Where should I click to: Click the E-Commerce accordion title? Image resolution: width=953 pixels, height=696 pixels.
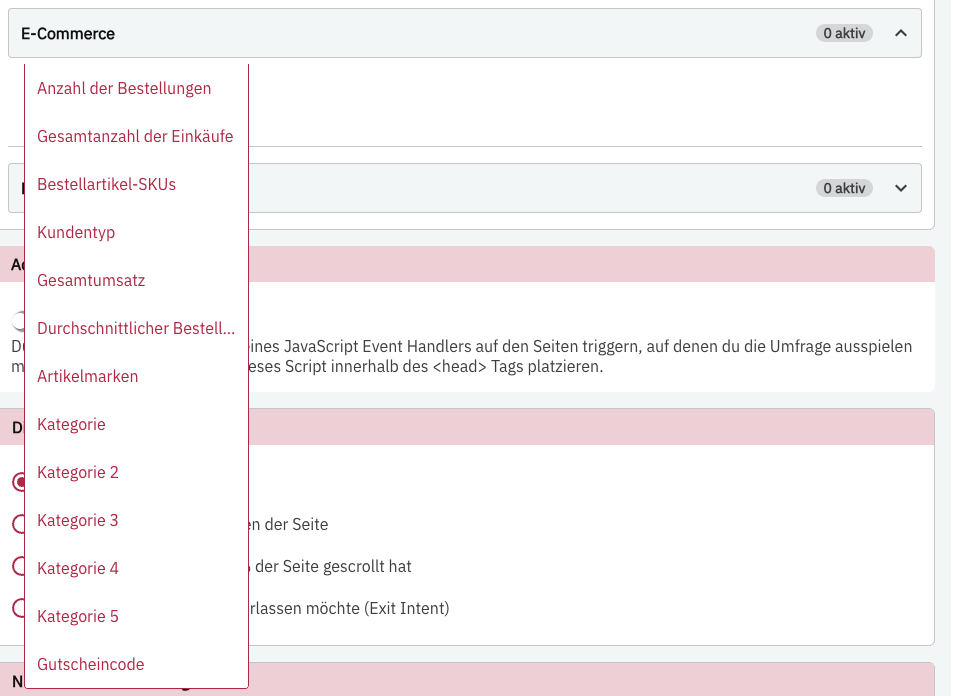[x=68, y=33]
